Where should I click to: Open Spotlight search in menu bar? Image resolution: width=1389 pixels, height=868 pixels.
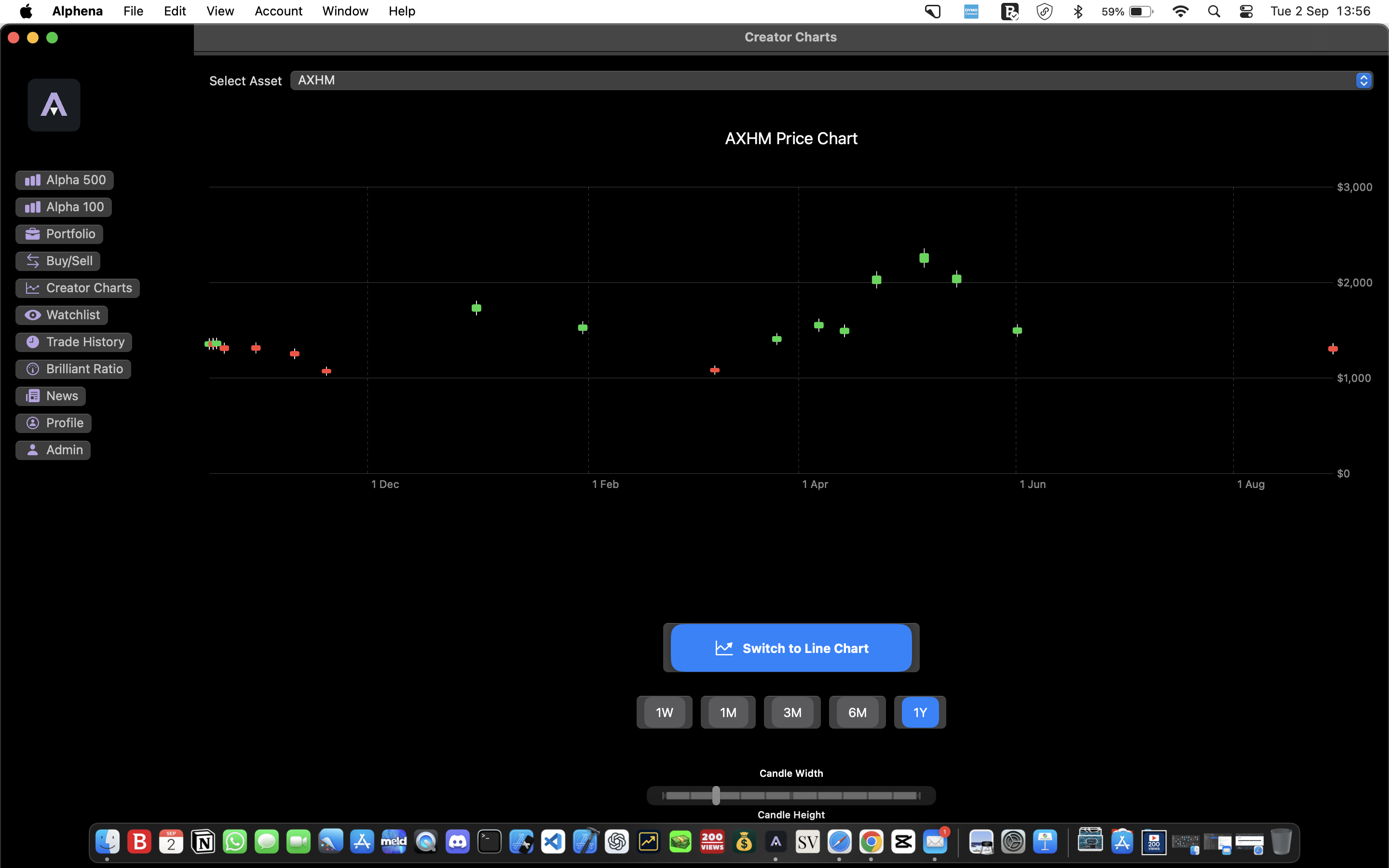click(1213, 11)
